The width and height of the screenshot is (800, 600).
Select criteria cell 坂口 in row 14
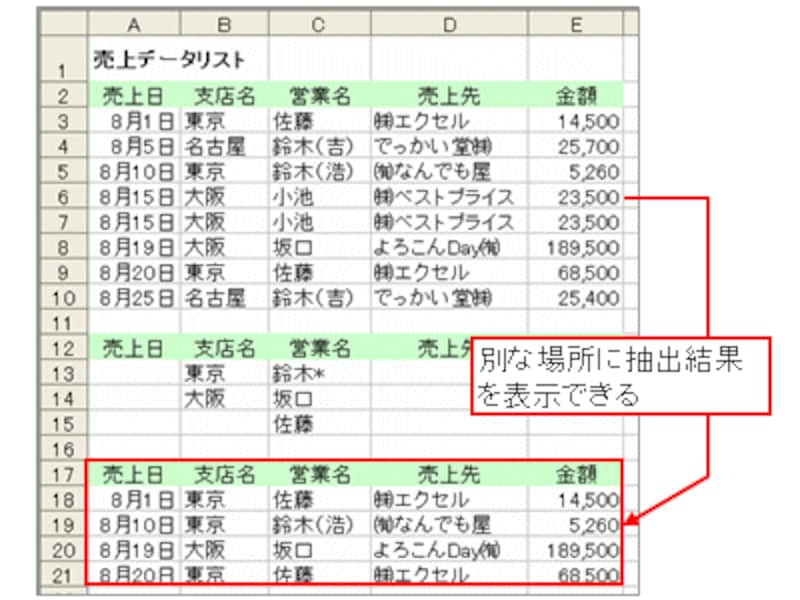pos(320,399)
